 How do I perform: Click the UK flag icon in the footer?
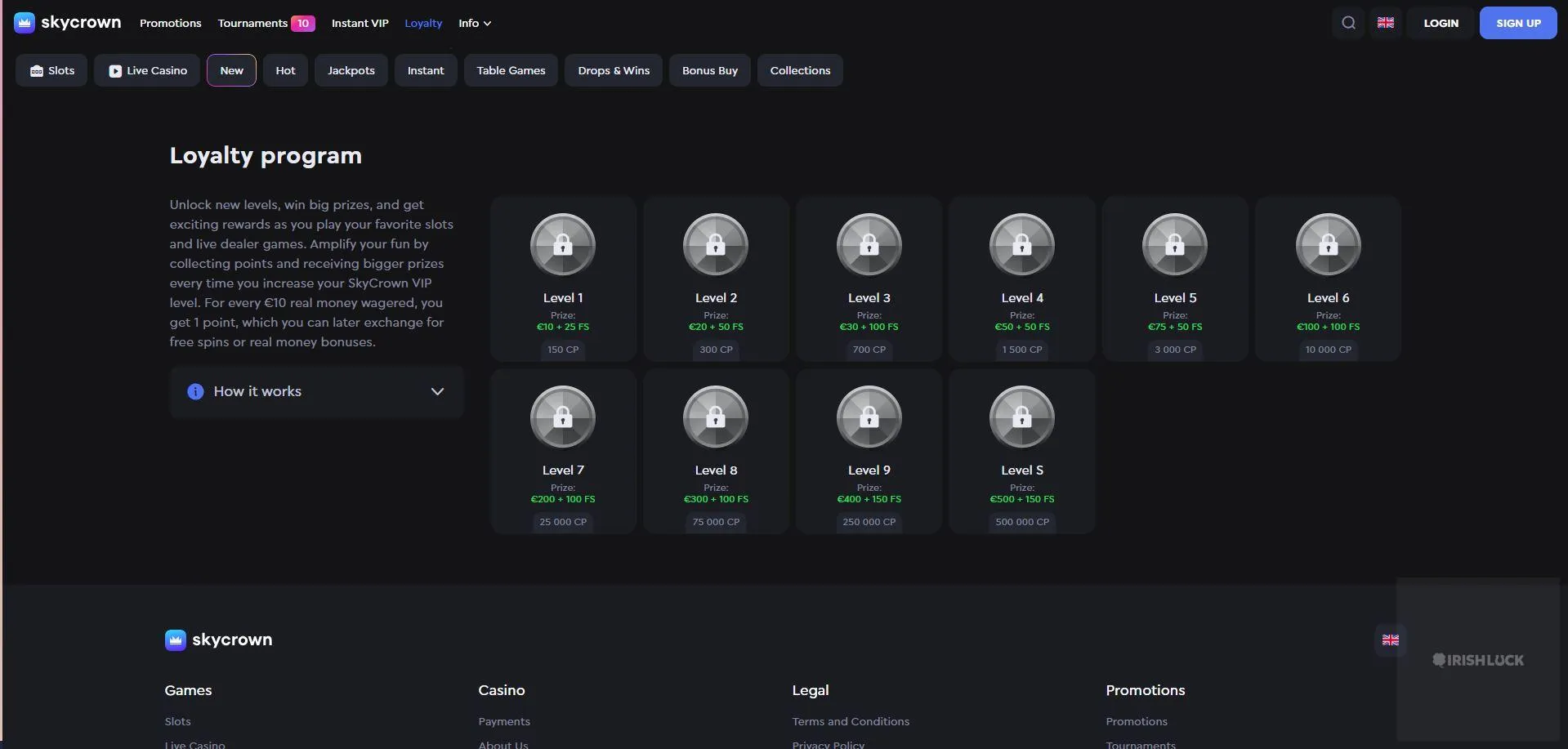1390,640
